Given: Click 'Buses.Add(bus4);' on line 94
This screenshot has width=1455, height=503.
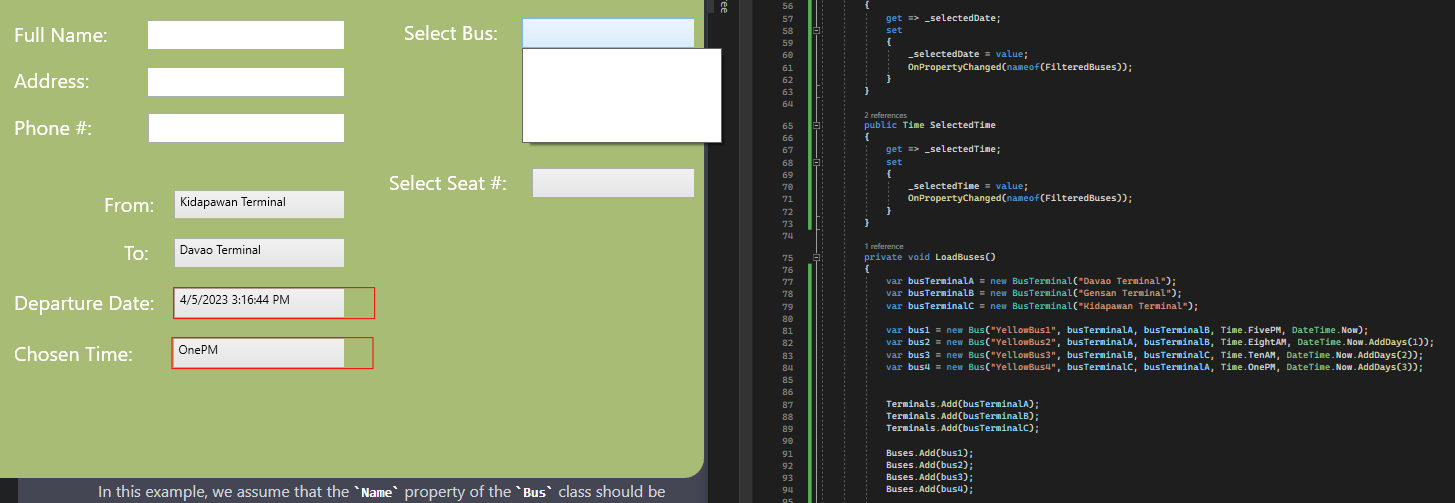Looking at the screenshot, I should [929, 489].
